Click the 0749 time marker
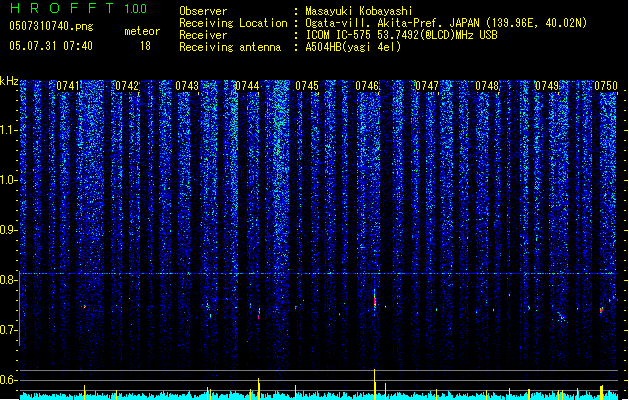Viewport: 629px width, 400px height. pyautogui.click(x=547, y=86)
